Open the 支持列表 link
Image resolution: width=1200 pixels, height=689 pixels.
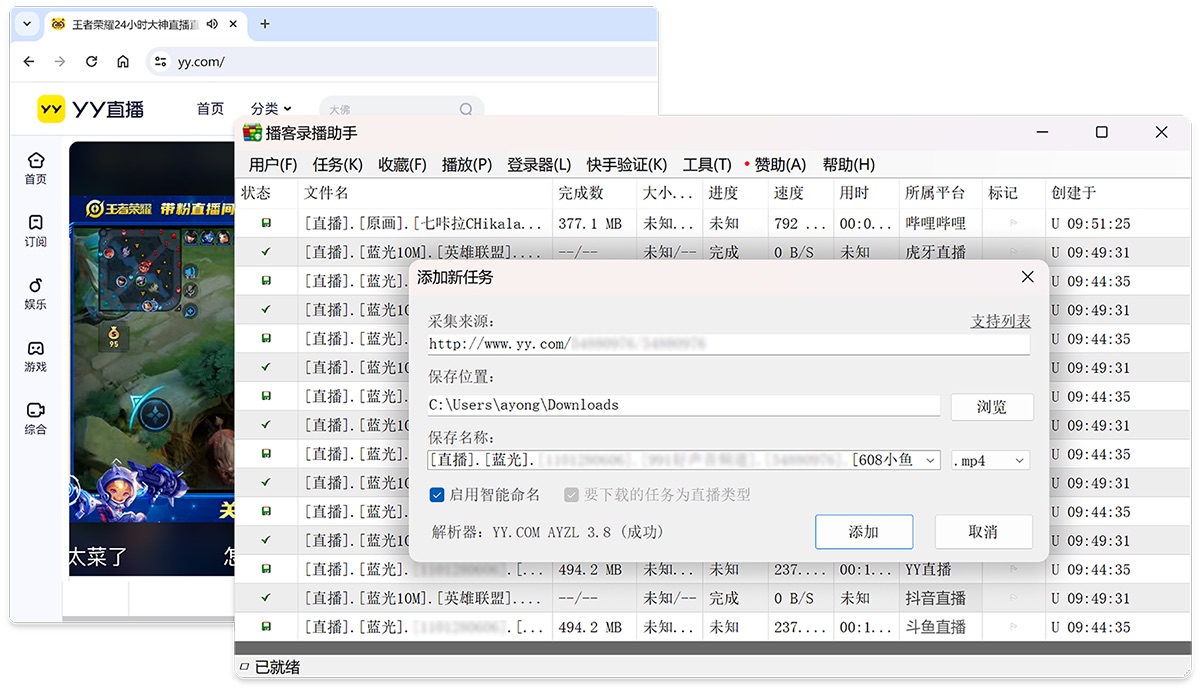(x=1000, y=321)
